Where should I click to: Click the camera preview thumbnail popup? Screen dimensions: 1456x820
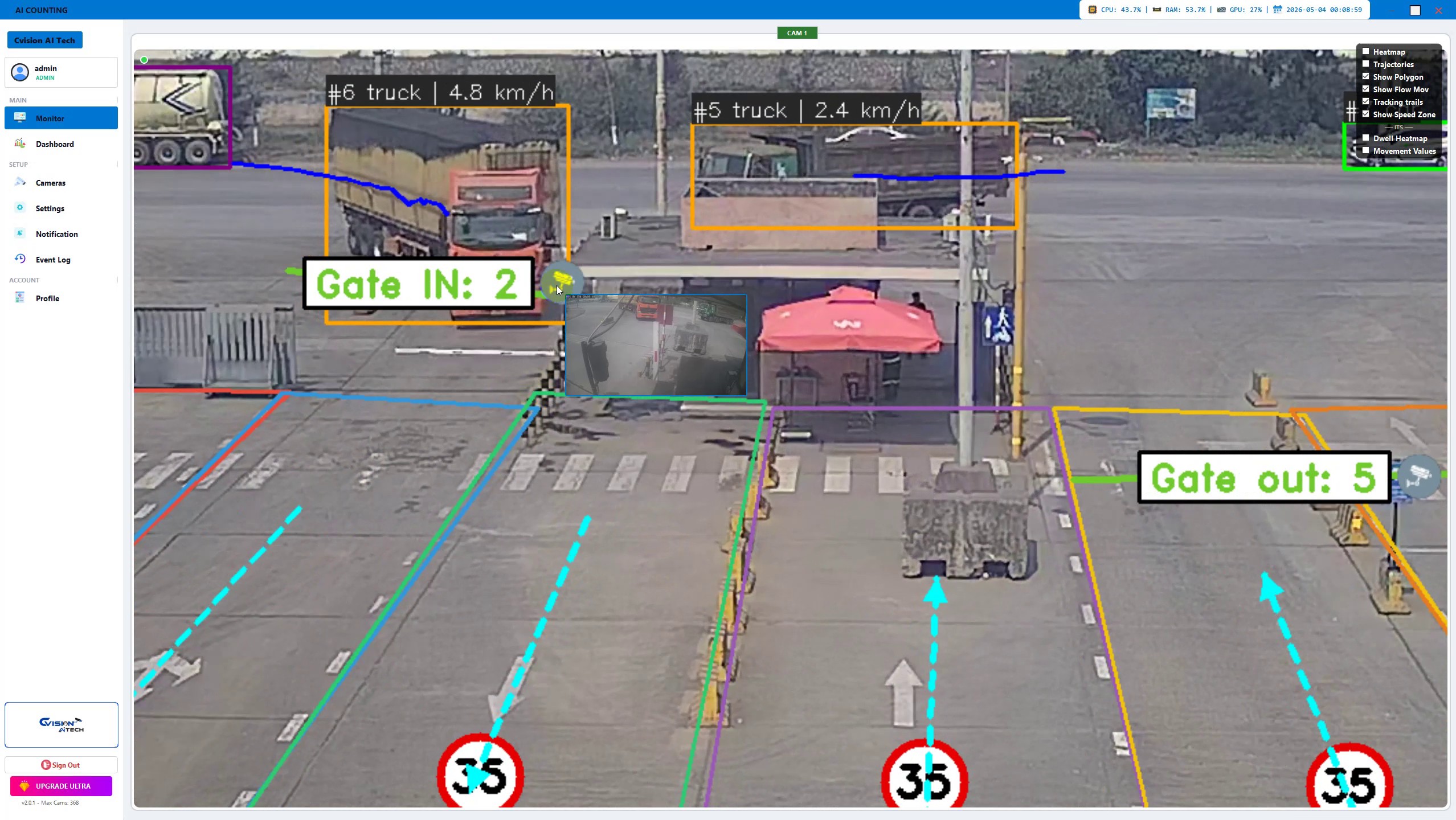pyautogui.click(x=656, y=345)
